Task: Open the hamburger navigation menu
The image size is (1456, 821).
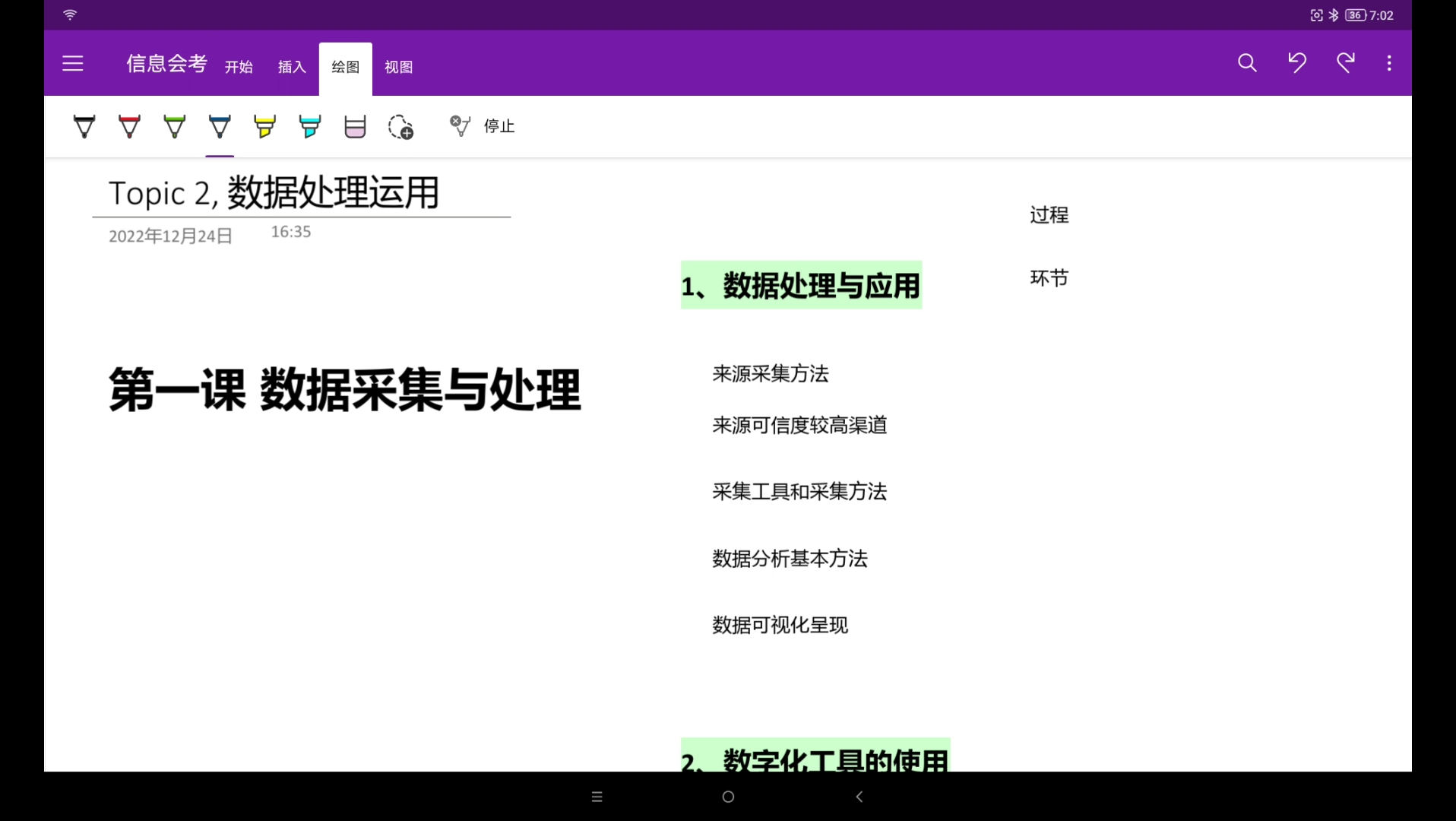Action: [x=73, y=63]
